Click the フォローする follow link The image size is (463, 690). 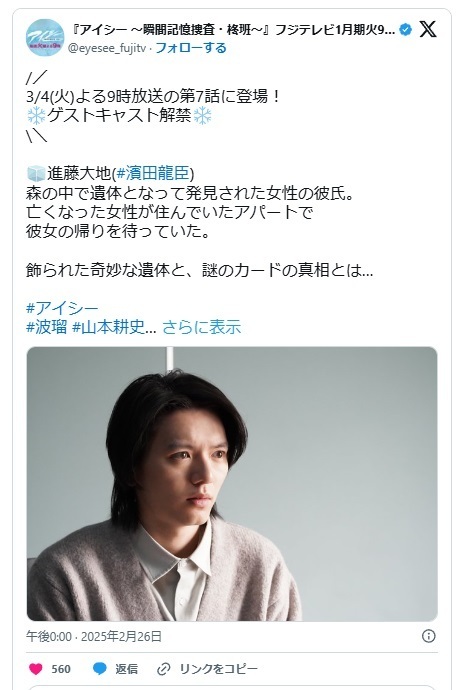coord(191,48)
